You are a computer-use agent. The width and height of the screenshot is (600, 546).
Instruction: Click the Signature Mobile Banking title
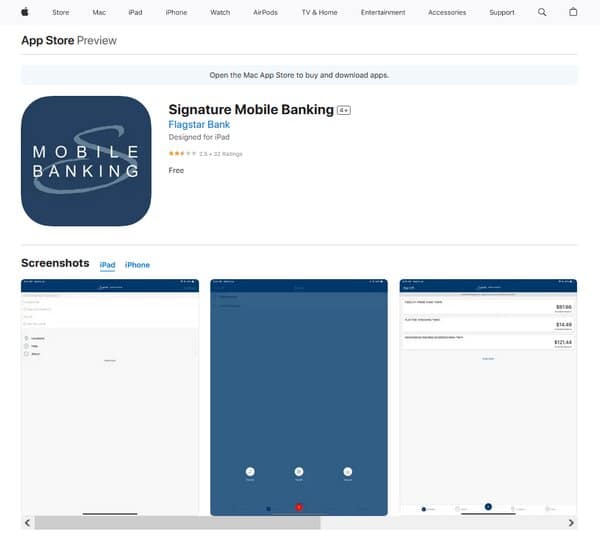(x=251, y=110)
